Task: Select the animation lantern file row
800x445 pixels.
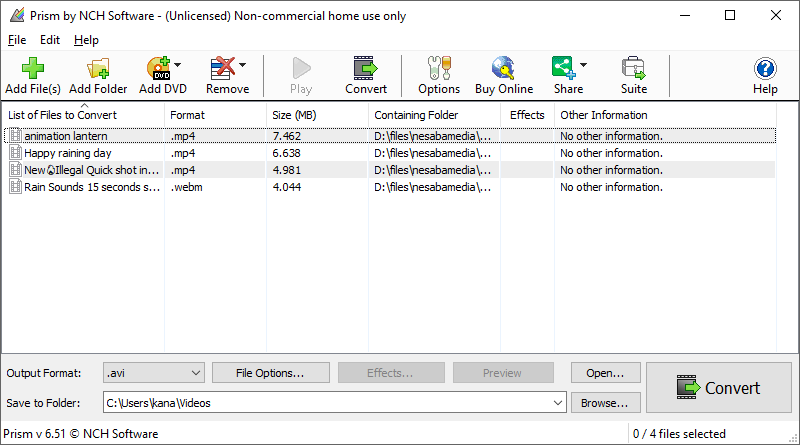Action: tap(390, 136)
